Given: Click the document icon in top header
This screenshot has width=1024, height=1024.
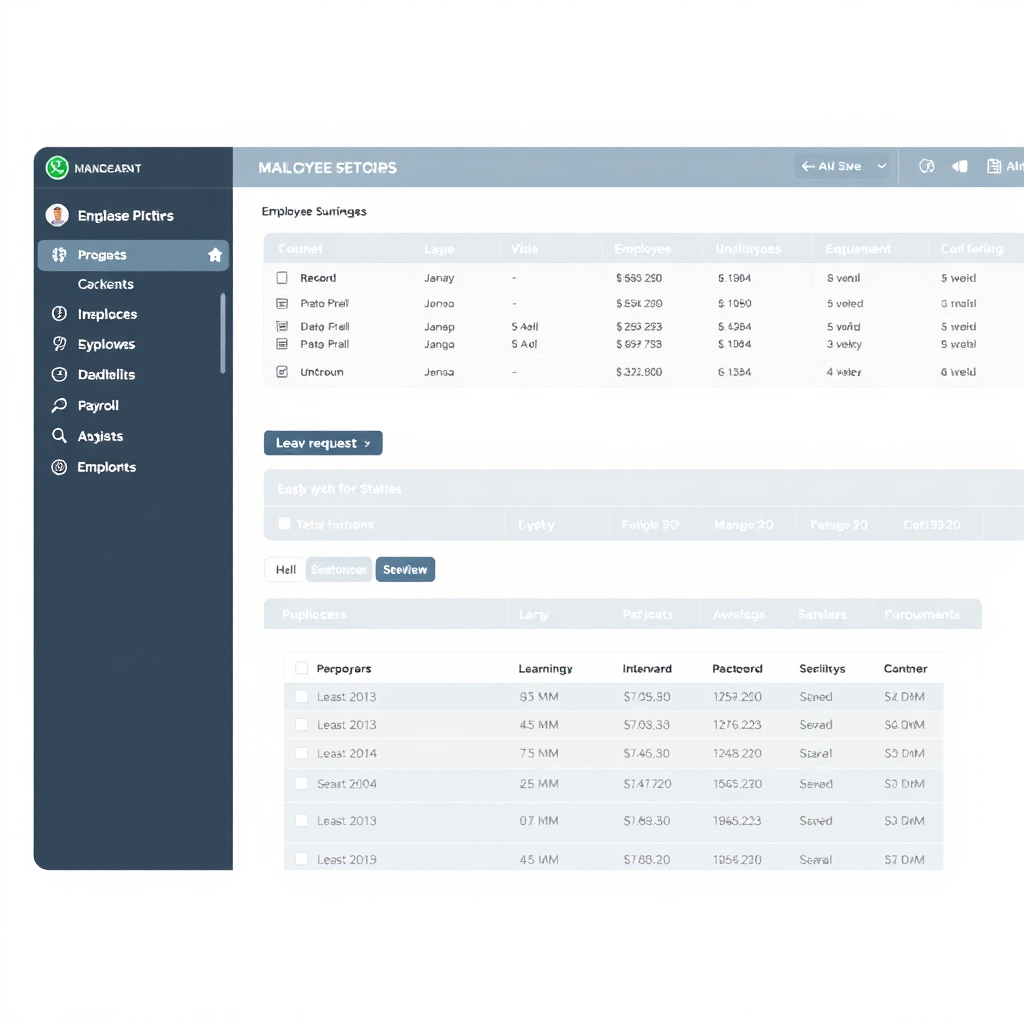Looking at the screenshot, I should tap(994, 167).
